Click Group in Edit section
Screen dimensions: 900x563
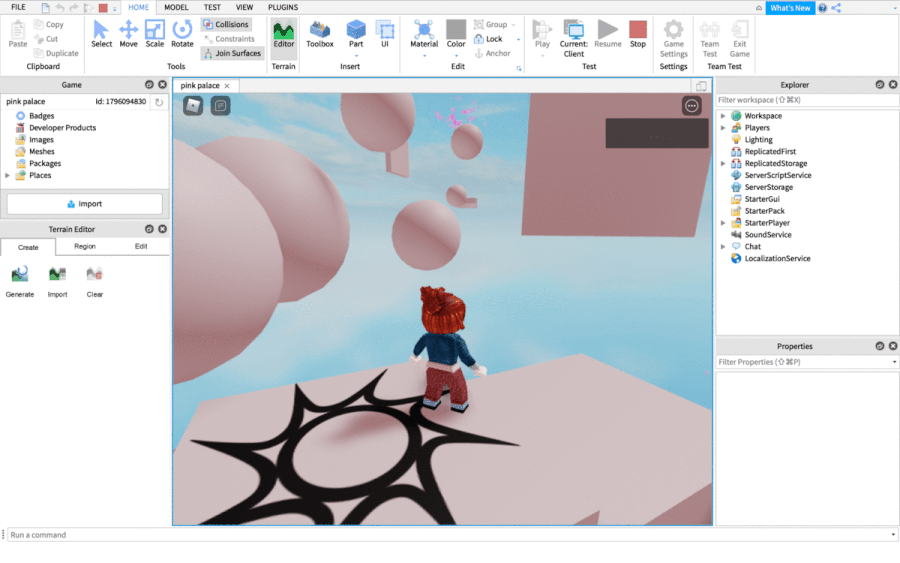[x=491, y=25]
